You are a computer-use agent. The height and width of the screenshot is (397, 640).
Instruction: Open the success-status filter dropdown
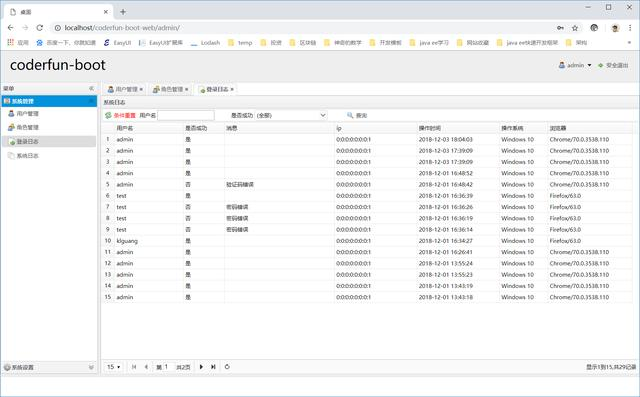coord(323,115)
